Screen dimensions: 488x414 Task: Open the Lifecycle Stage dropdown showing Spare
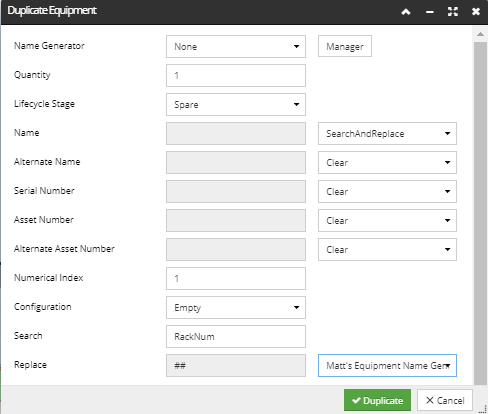click(x=236, y=105)
